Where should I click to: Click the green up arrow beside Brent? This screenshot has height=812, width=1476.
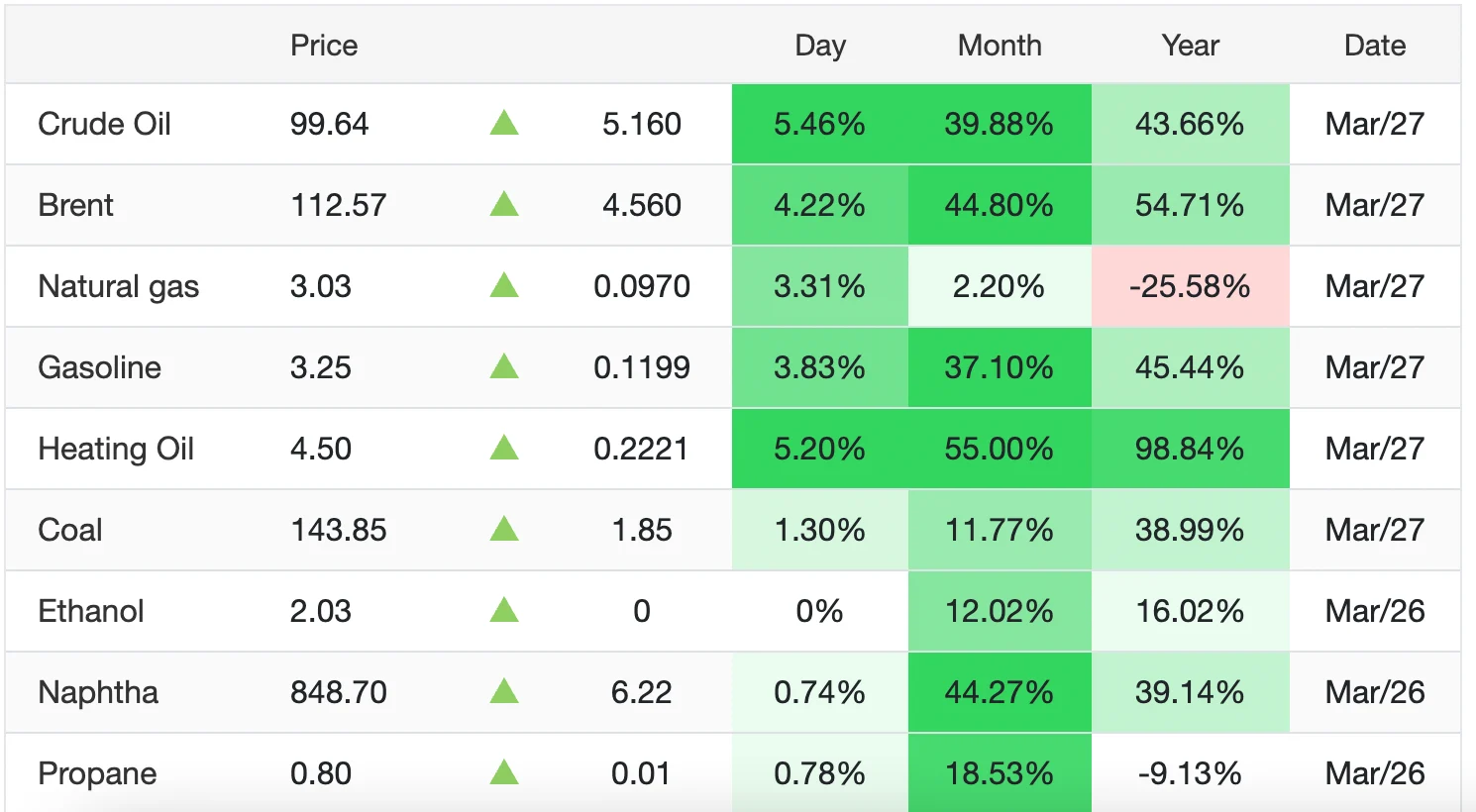(x=504, y=205)
